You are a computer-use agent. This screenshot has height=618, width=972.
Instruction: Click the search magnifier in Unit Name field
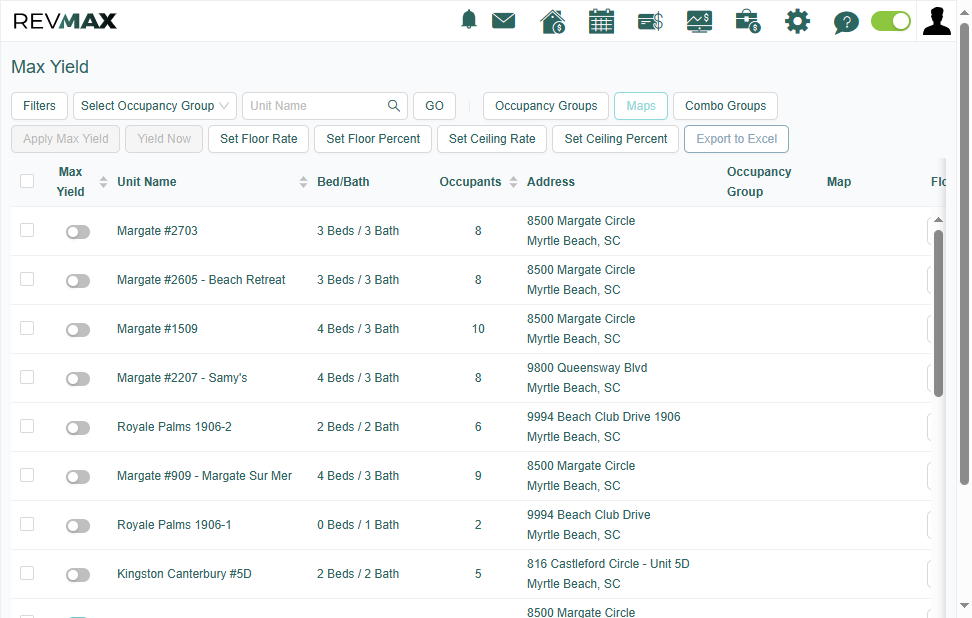click(394, 106)
